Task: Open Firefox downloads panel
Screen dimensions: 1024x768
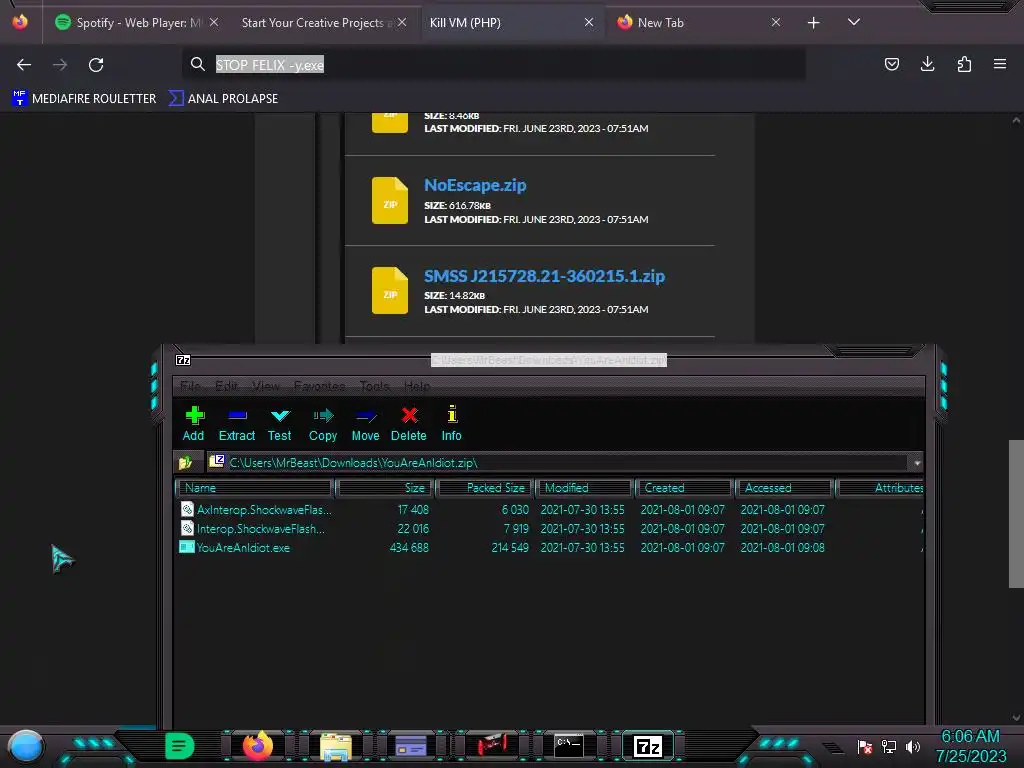Action: click(927, 64)
